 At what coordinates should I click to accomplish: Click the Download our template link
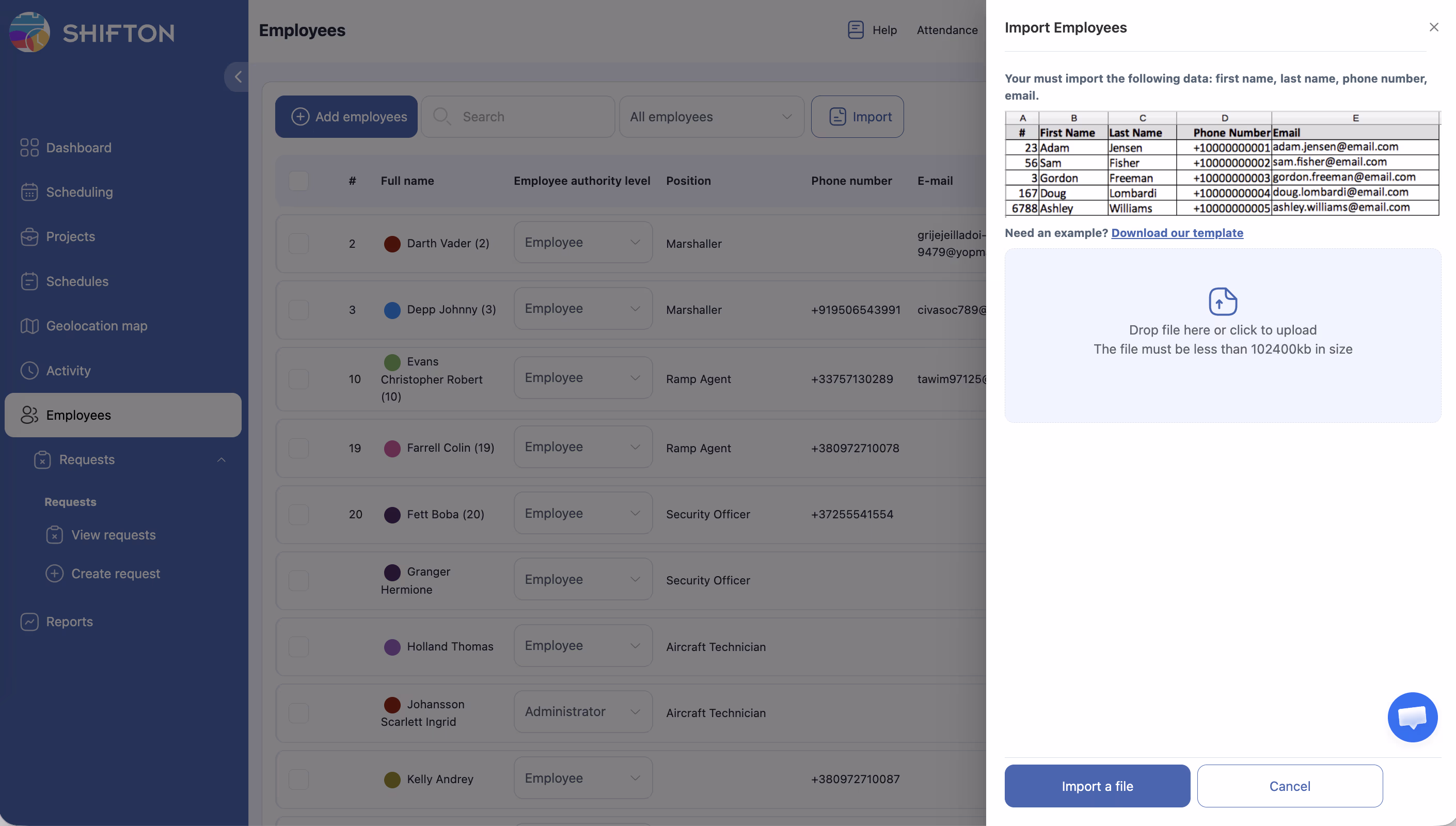tap(1177, 233)
